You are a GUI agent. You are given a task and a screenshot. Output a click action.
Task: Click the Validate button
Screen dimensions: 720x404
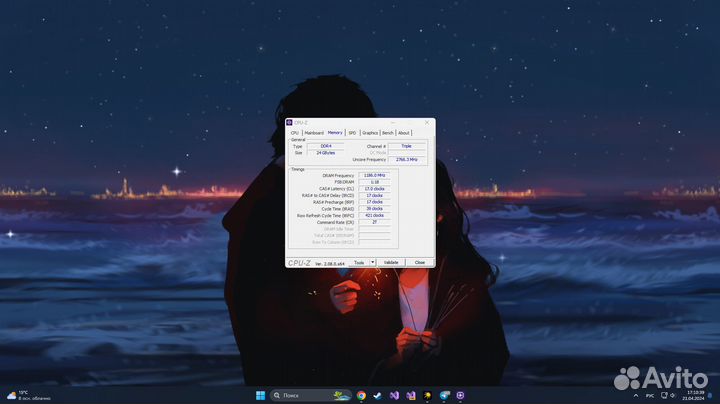click(x=391, y=263)
